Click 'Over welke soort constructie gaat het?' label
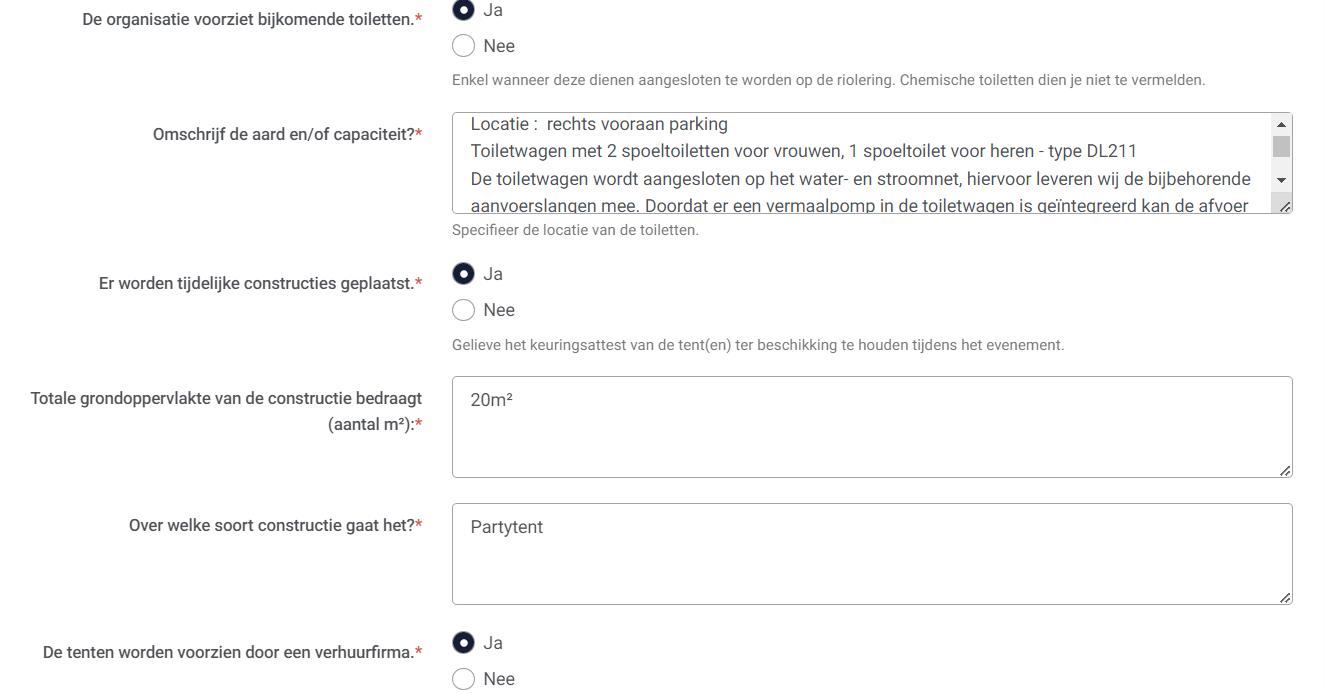This screenshot has height=694, width=1338. coord(271,525)
